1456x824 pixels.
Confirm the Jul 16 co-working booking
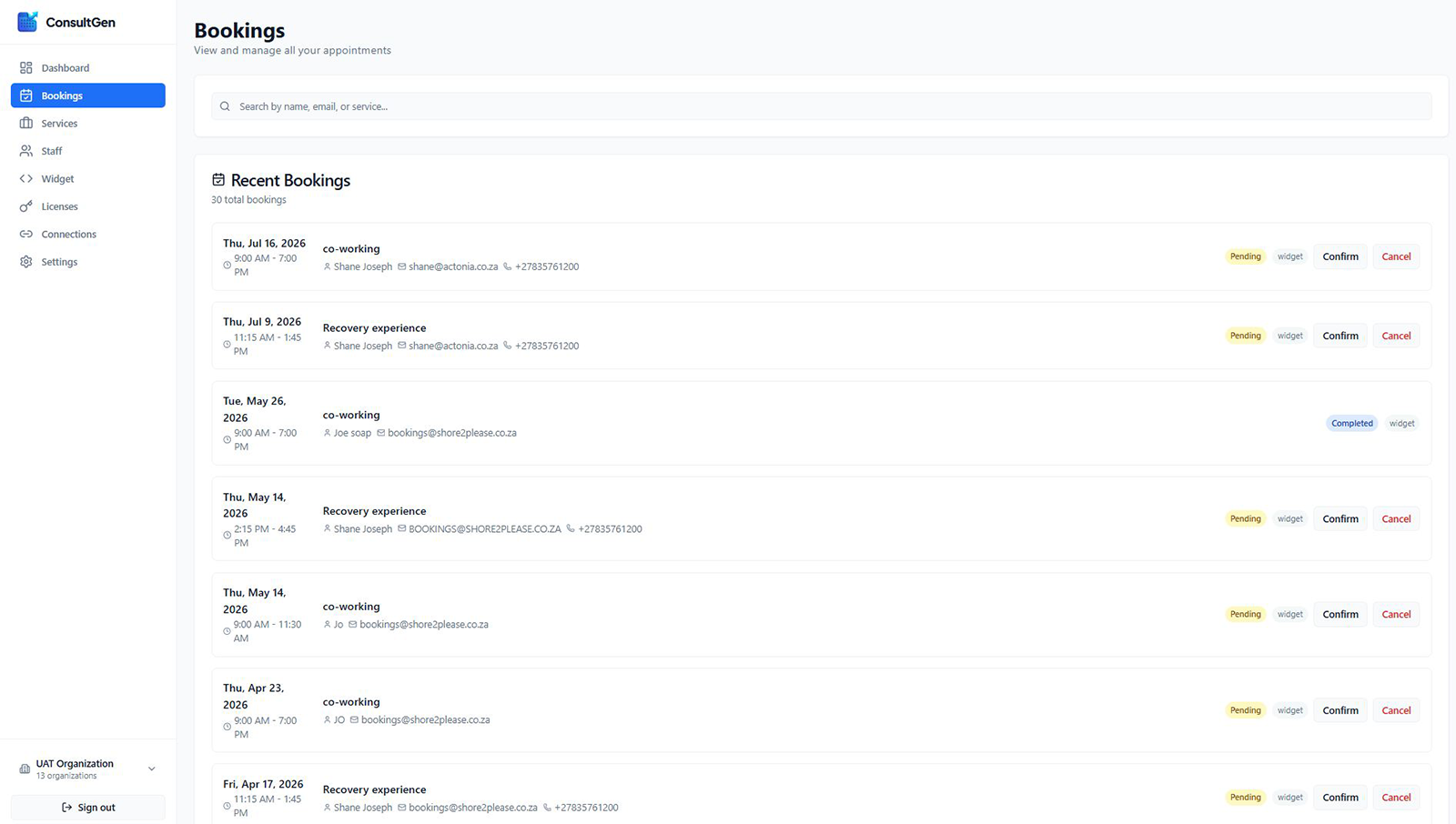(1340, 256)
